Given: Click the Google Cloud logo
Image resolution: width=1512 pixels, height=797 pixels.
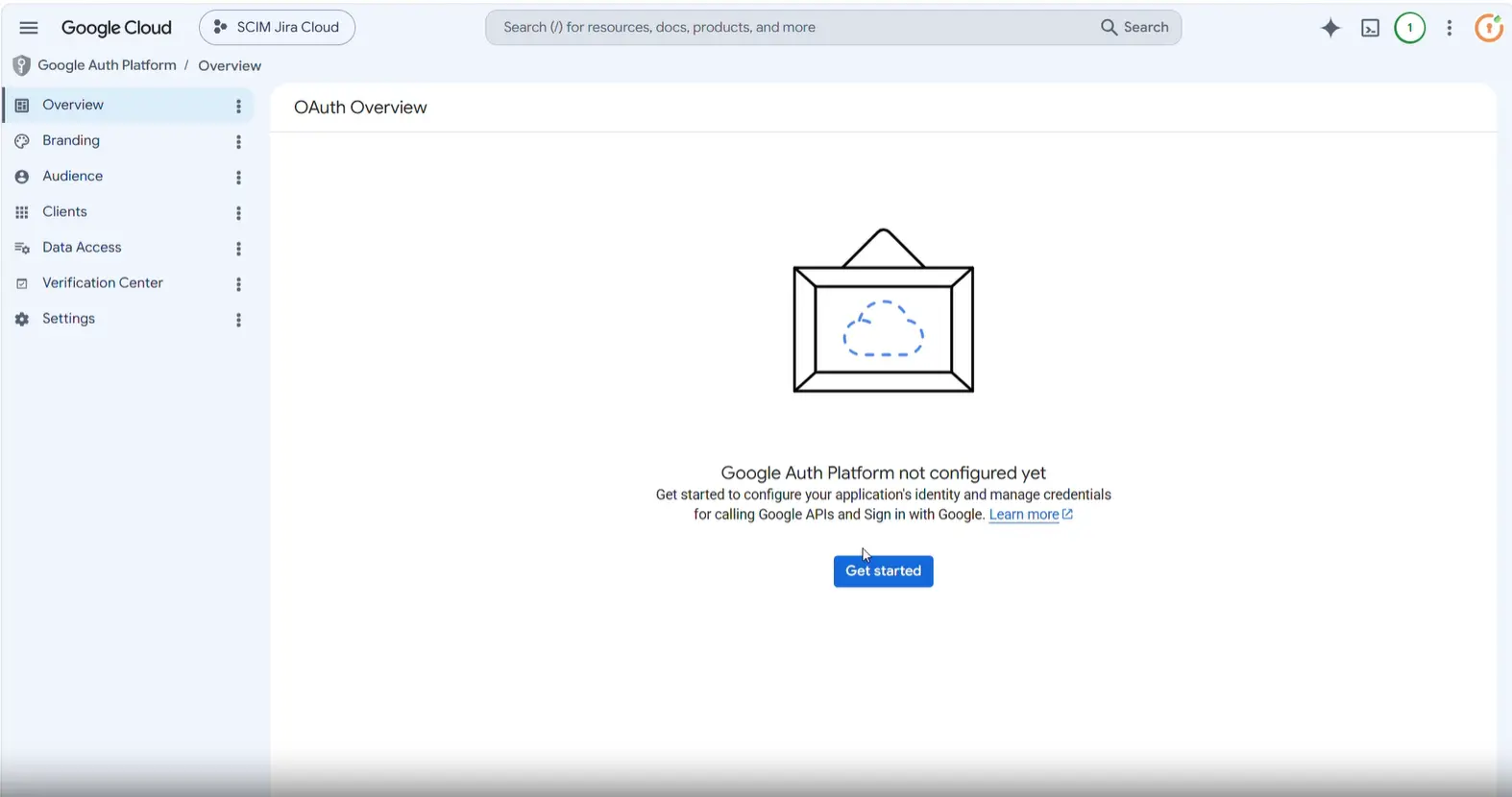Looking at the screenshot, I should click(x=116, y=28).
